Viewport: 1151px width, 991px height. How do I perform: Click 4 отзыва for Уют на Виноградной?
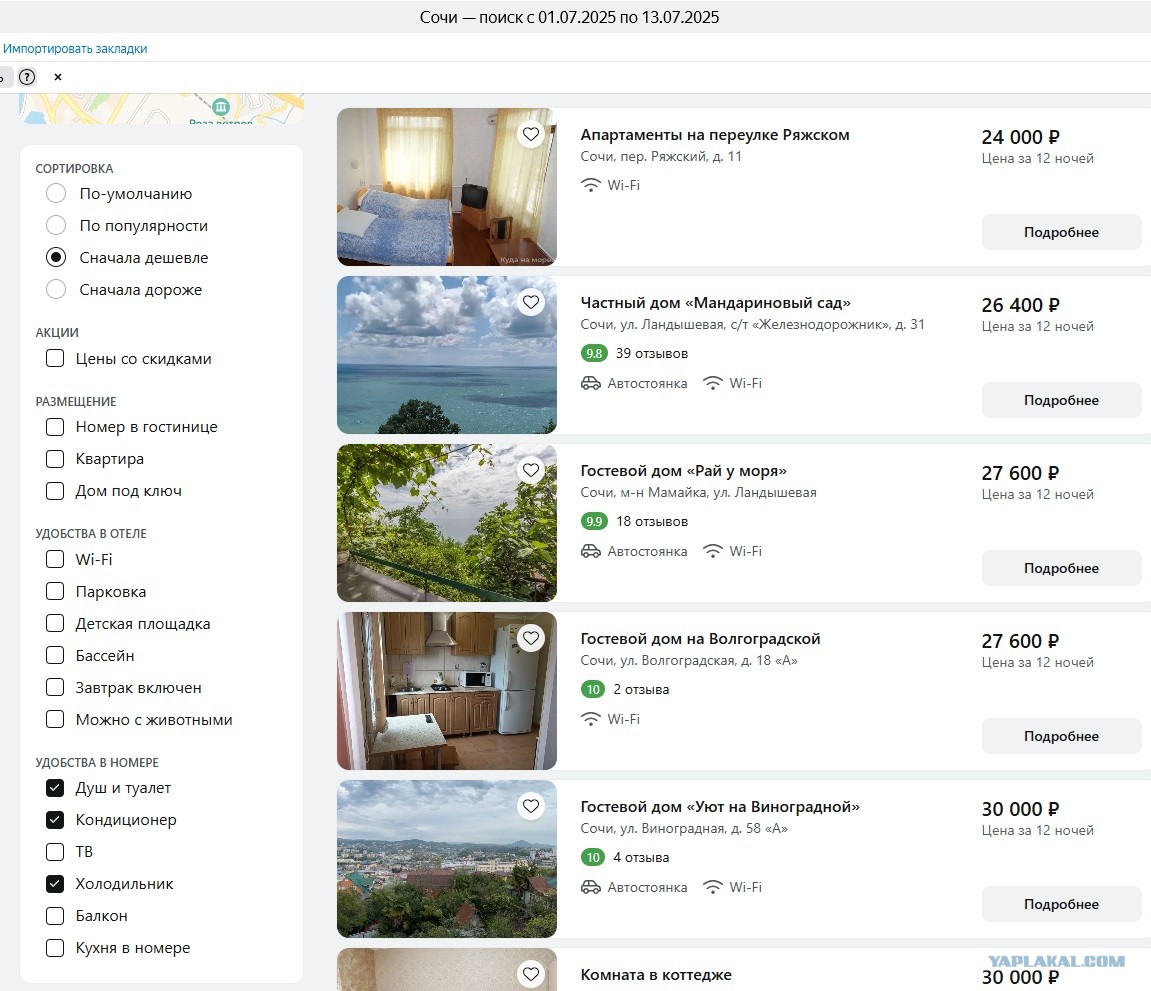641,858
